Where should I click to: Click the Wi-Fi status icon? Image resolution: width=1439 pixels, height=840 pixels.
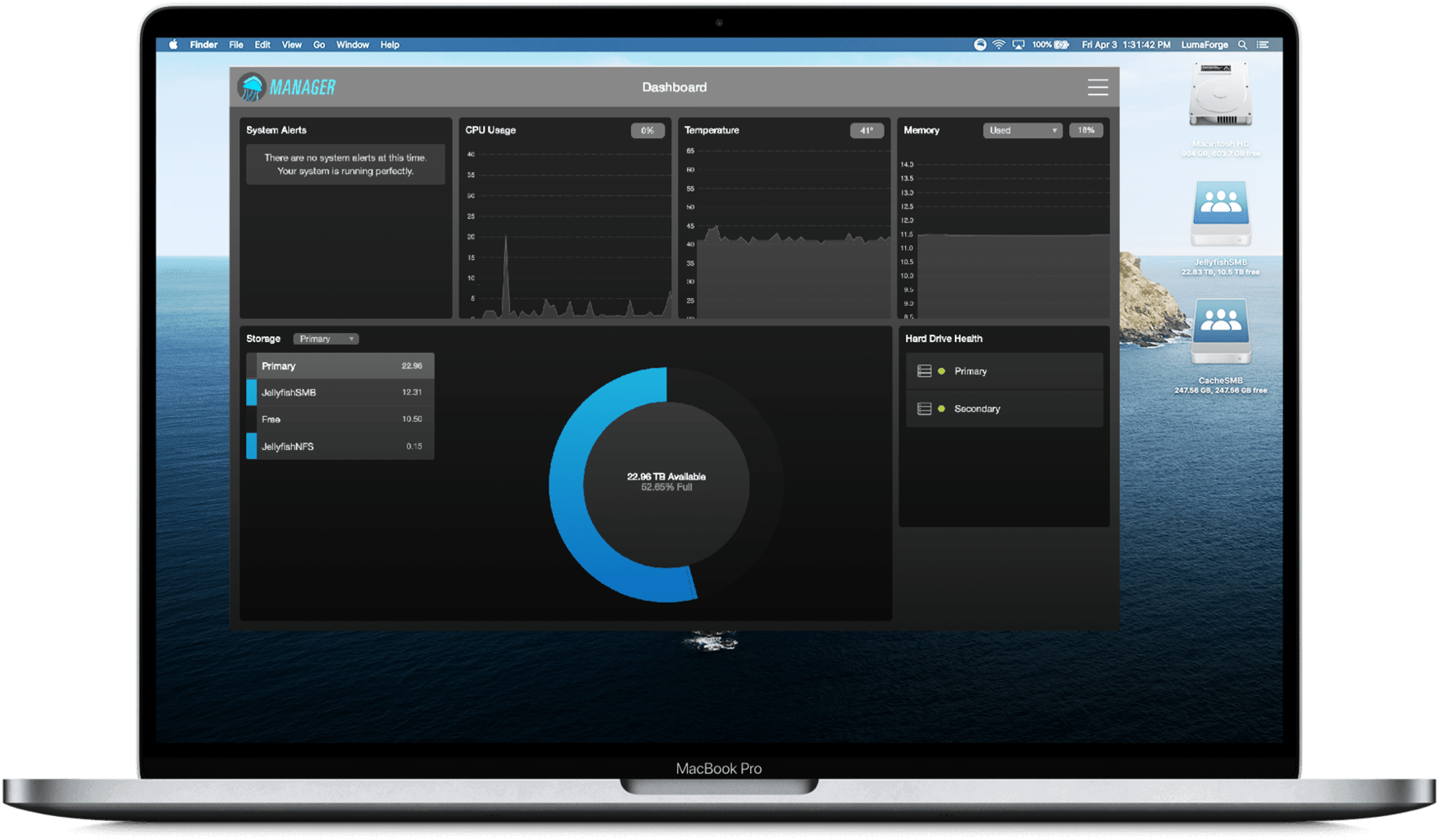999,44
